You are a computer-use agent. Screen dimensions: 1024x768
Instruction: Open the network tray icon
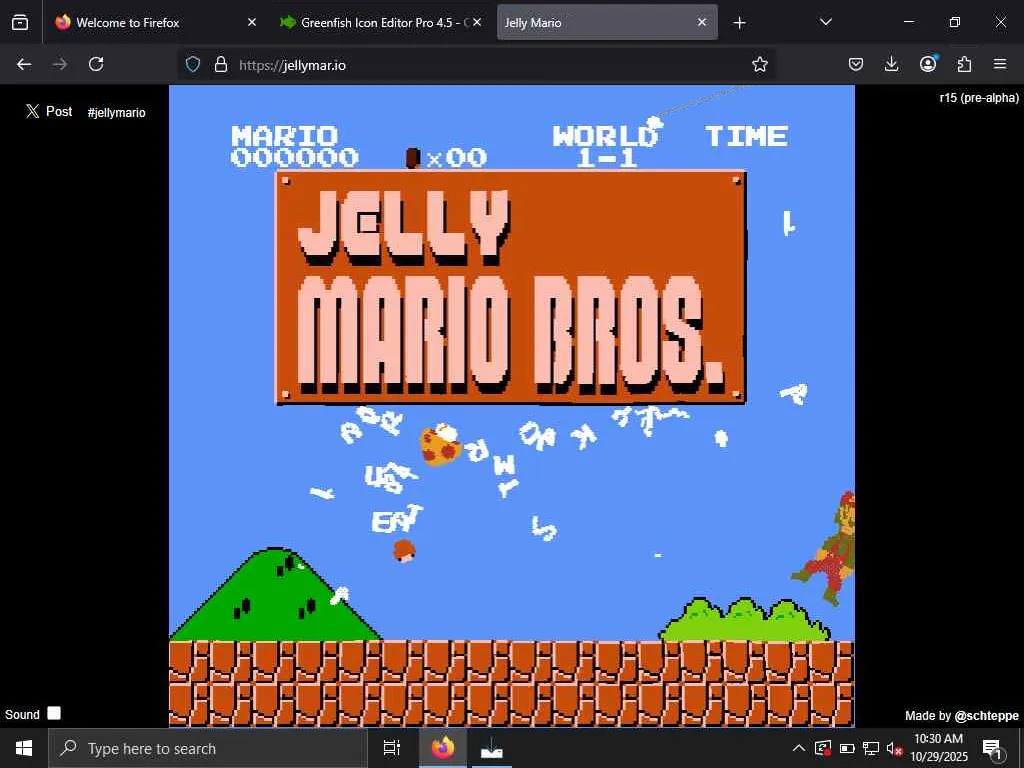tap(871, 748)
